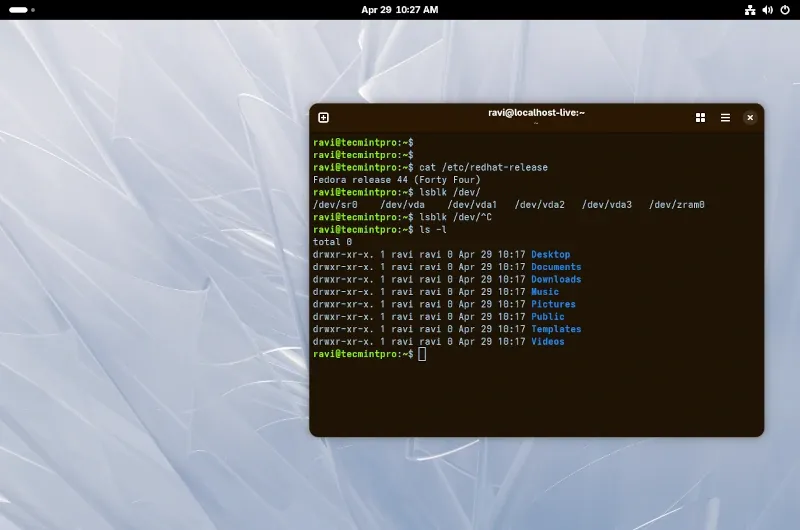
Task: Click the Music directory name
Action: (x=545, y=292)
